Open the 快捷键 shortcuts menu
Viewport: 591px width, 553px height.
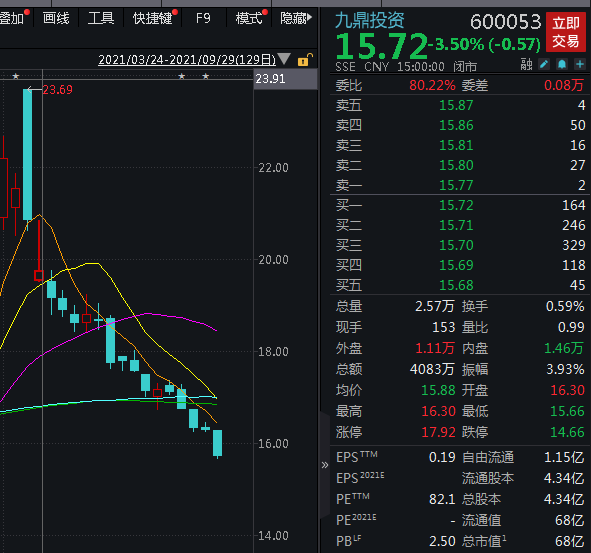(153, 18)
